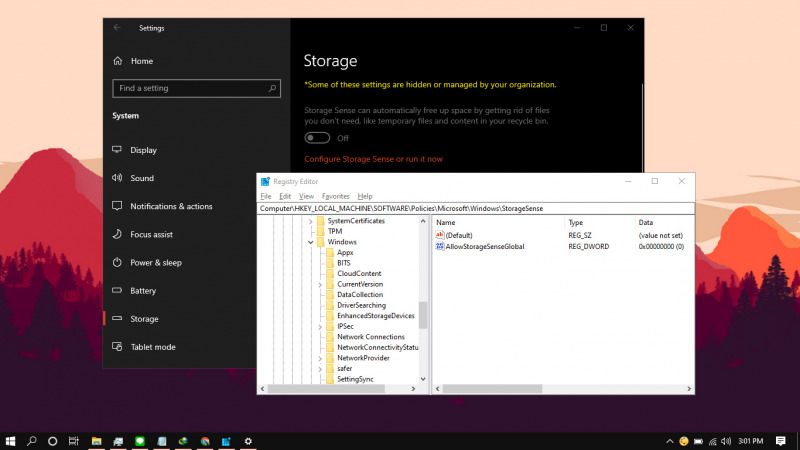Select the (Default) registry value
This screenshot has width=800, height=450.
[x=459, y=236]
